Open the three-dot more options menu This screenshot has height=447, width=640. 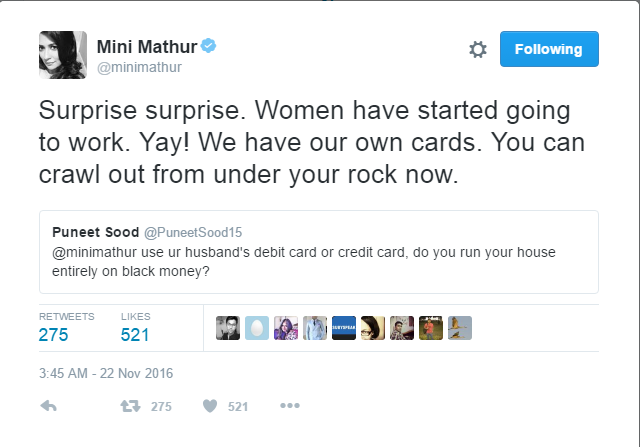(290, 406)
